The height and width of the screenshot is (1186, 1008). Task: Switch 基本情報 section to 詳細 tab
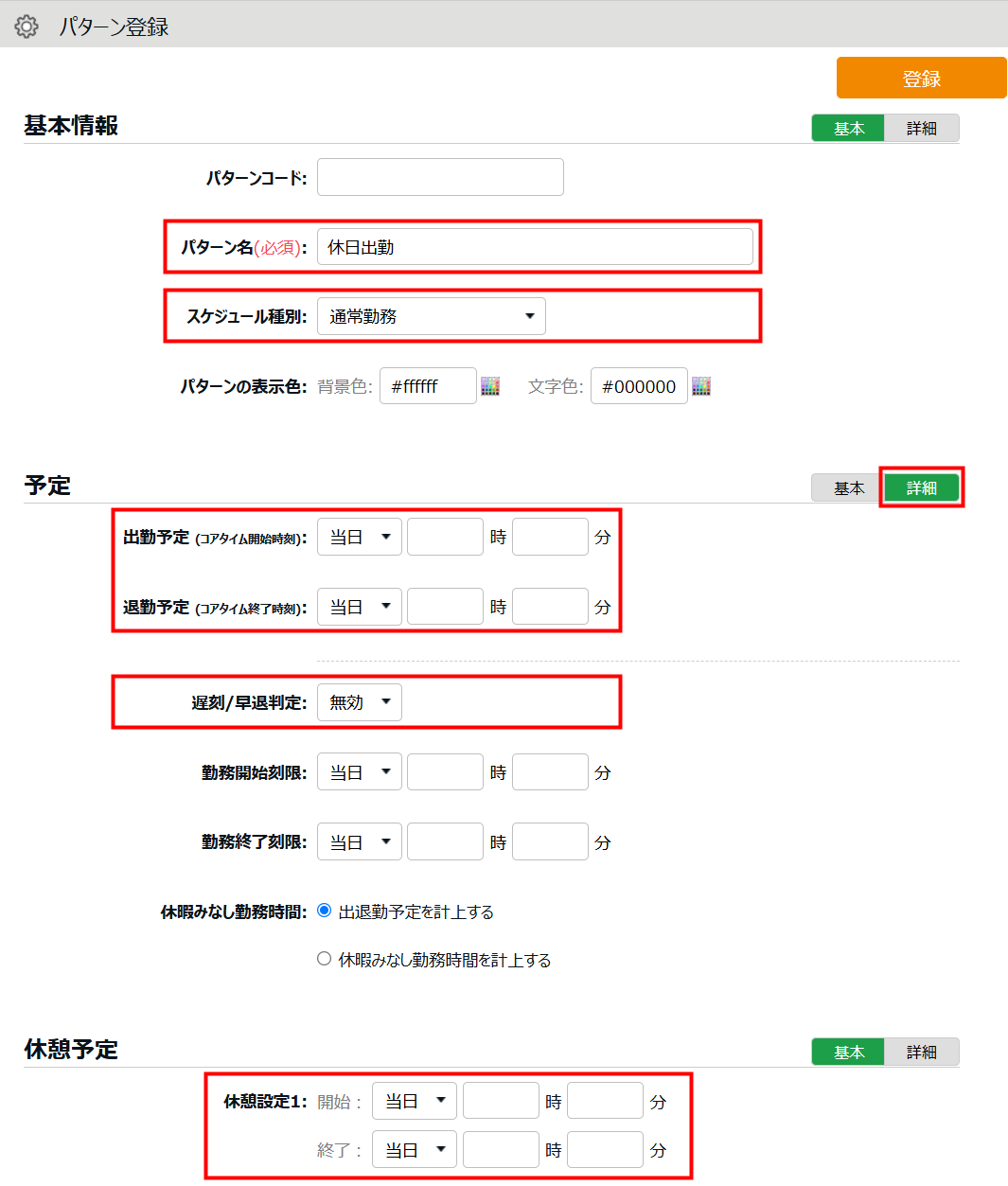click(921, 129)
